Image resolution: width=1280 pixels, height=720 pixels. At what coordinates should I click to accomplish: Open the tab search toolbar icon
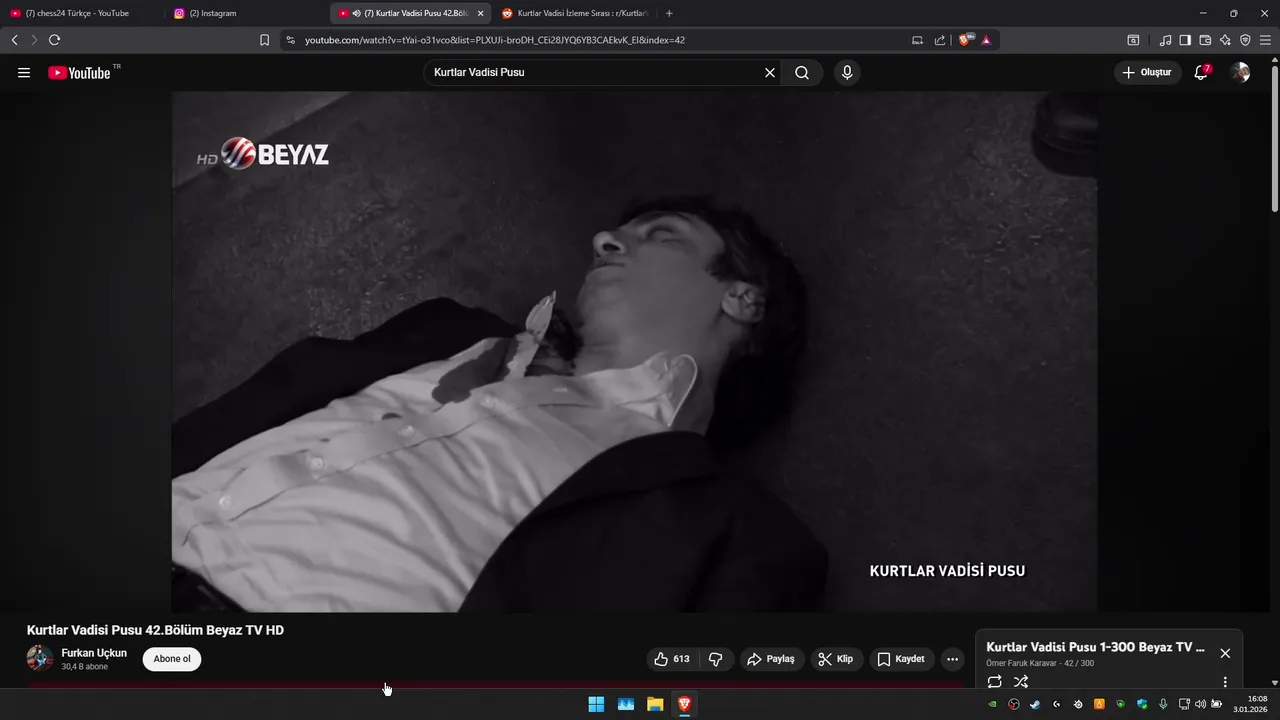1133,40
